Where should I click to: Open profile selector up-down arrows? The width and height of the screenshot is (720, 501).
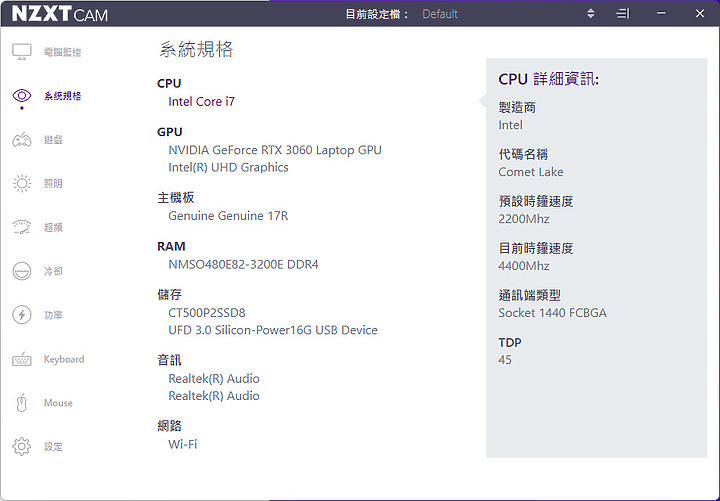point(591,14)
